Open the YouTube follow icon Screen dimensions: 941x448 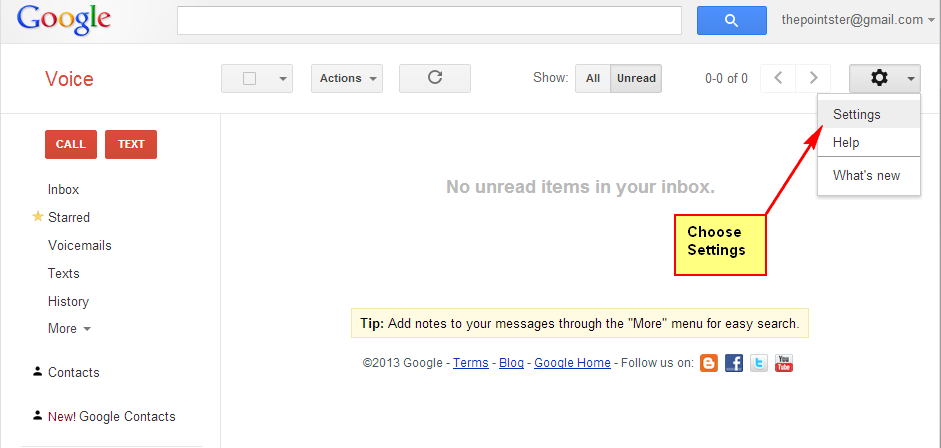tap(784, 363)
